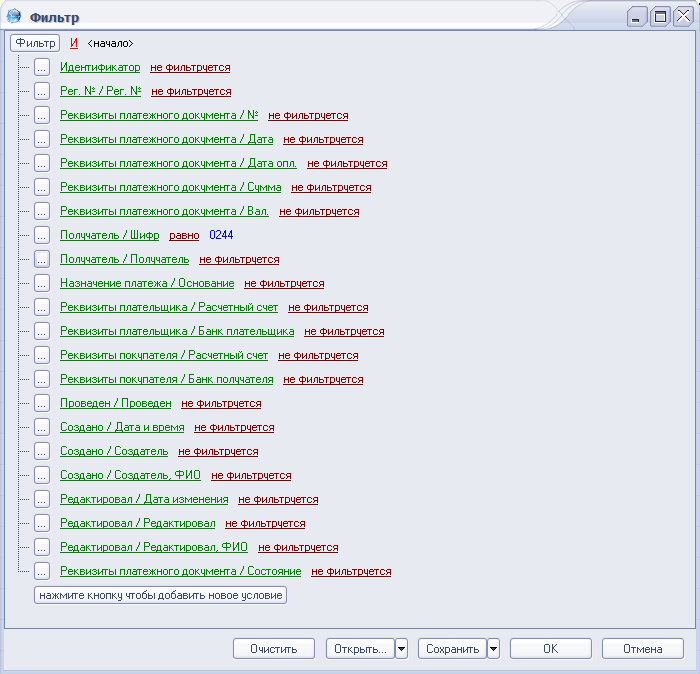Set condition for Идентификатор (не фильтруется)

pyautogui.click(x=190, y=67)
